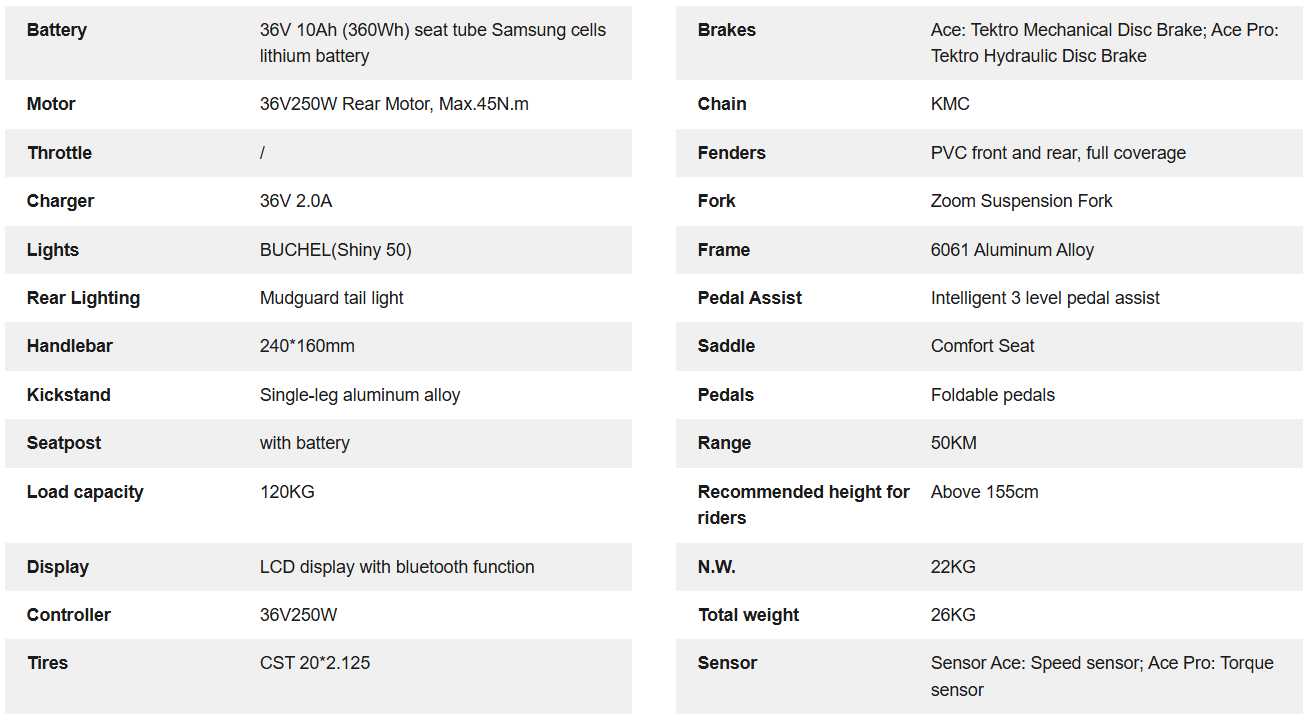Select the Total weight value 26KG

tap(953, 615)
